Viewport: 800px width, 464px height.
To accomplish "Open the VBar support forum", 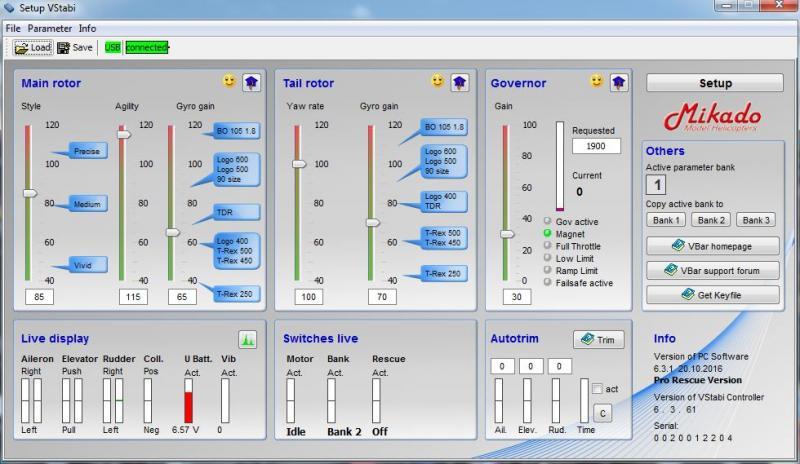I will pos(713,270).
